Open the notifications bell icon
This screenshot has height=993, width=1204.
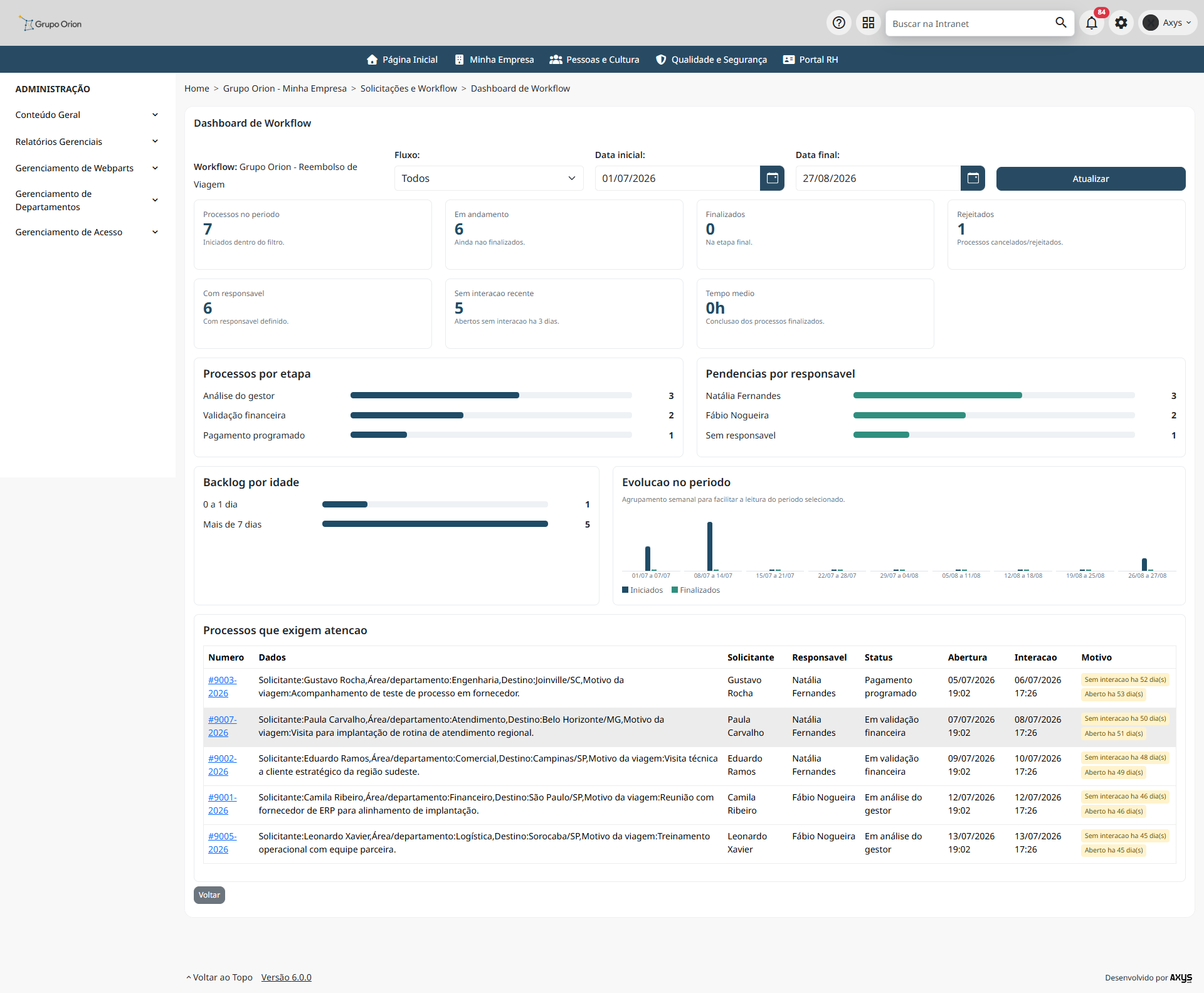point(1092,23)
